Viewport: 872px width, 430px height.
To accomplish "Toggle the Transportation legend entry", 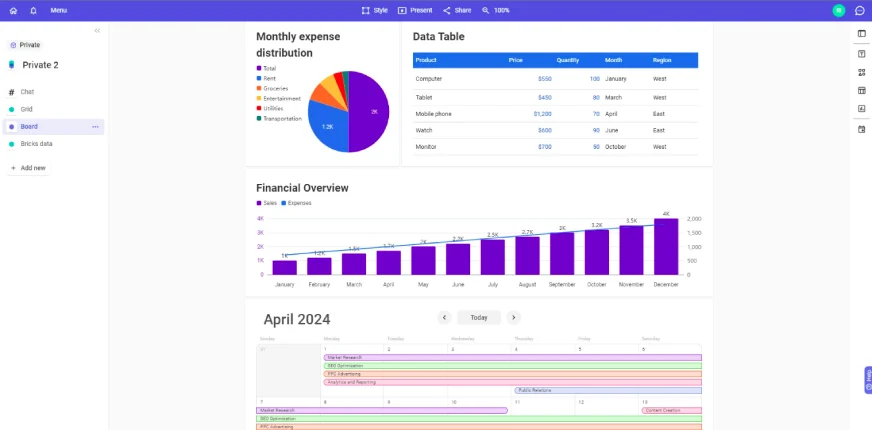I will pyautogui.click(x=279, y=118).
